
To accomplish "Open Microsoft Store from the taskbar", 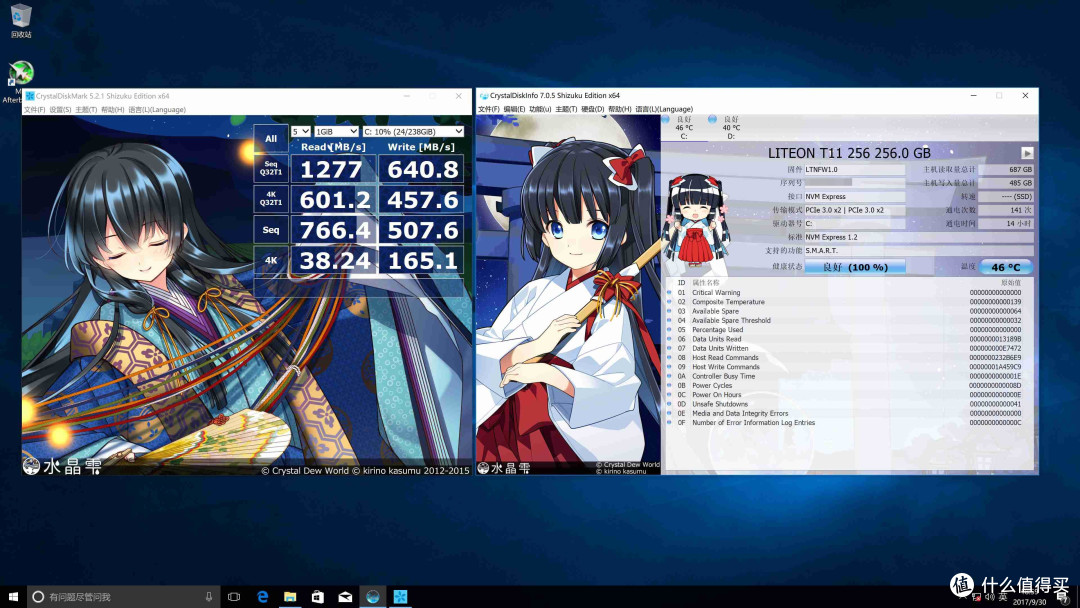I will tap(318, 596).
